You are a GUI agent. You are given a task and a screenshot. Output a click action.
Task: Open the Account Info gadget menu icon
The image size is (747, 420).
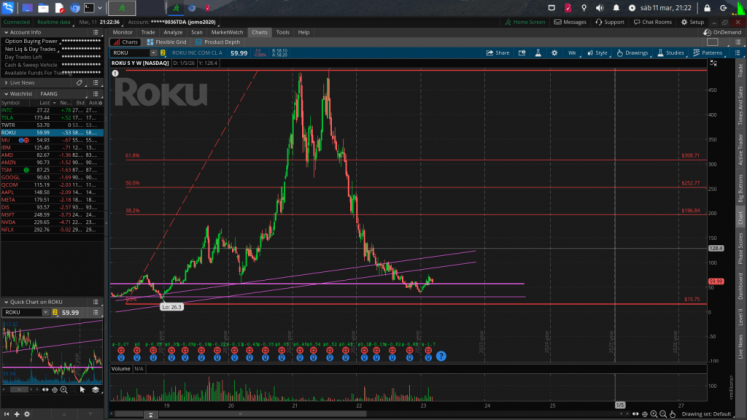[96, 32]
